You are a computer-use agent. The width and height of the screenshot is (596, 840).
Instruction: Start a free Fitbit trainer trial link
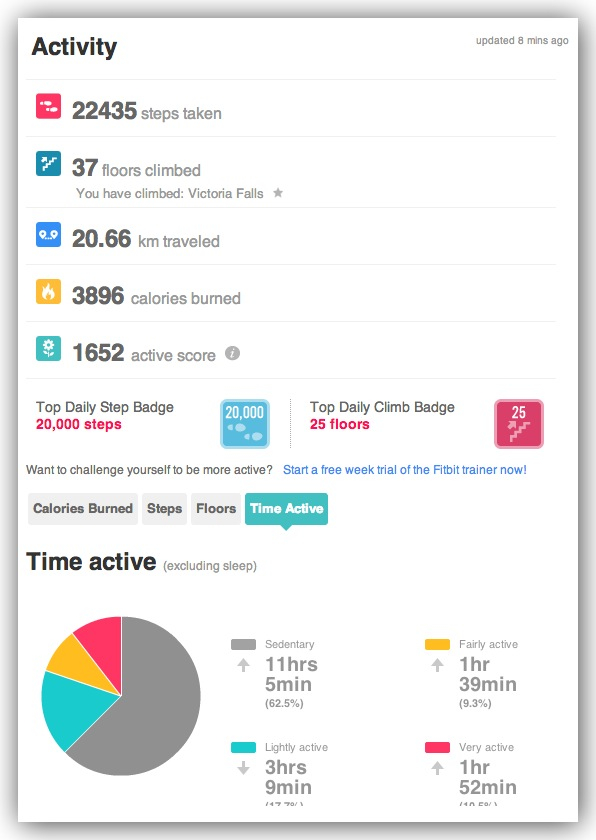pos(404,470)
